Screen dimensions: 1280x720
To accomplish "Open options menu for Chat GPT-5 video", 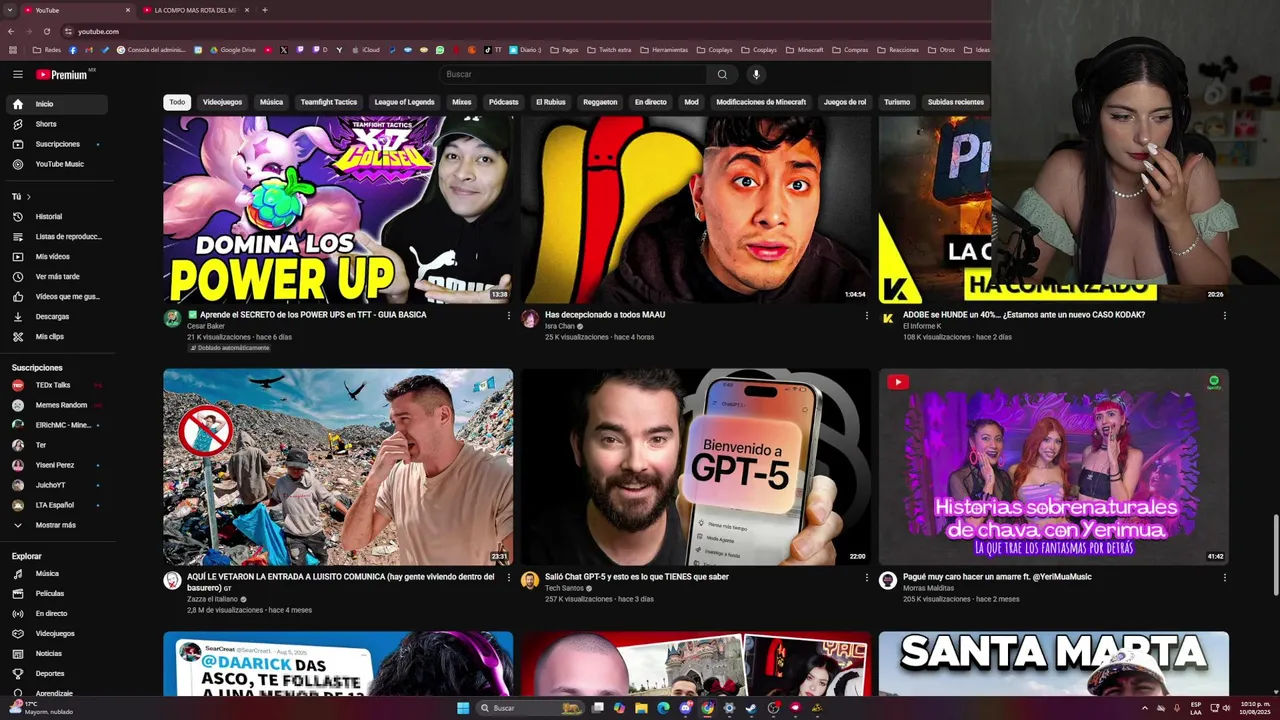I will click(x=866, y=578).
